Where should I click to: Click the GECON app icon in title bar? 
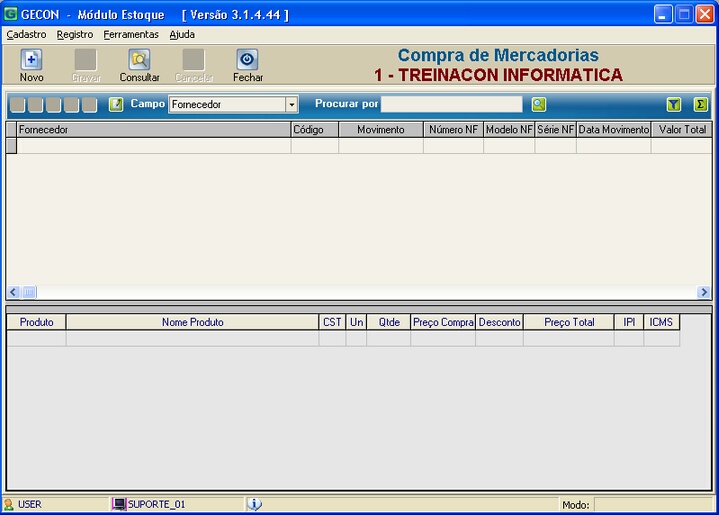[11, 14]
